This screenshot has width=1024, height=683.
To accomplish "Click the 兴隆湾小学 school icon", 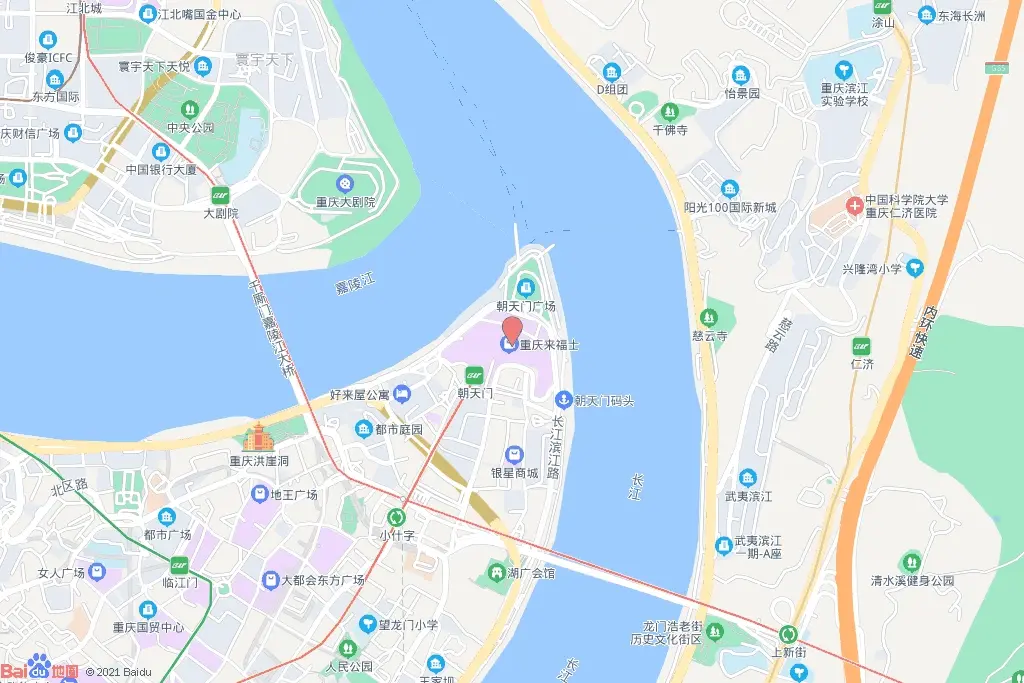I will [x=915, y=268].
